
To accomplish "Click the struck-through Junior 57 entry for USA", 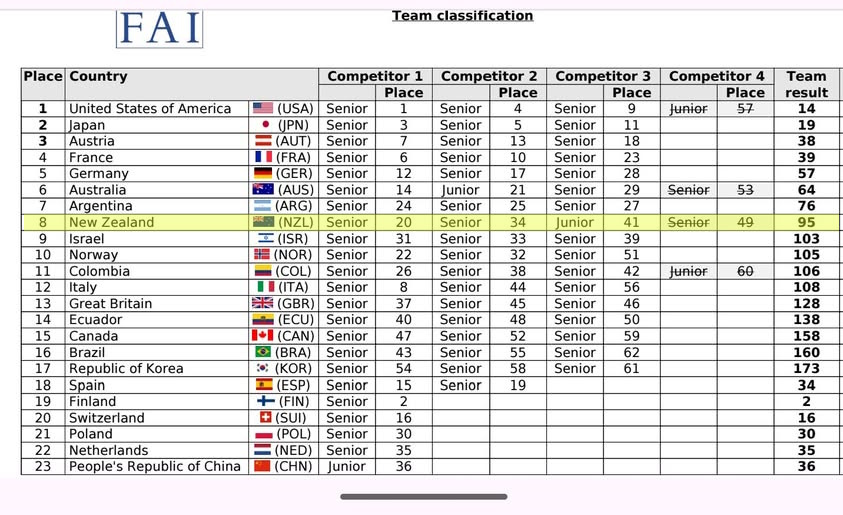I will click(x=688, y=109).
